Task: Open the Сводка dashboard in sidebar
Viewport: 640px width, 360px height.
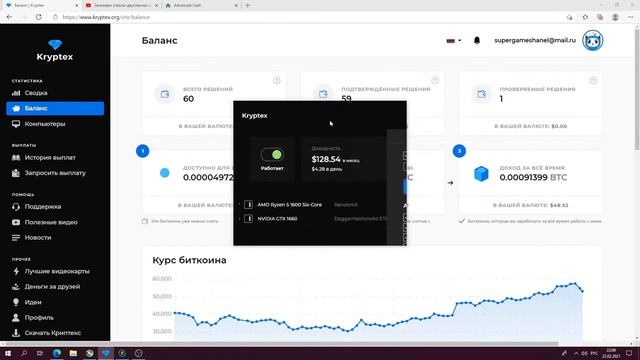Action: [36, 93]
